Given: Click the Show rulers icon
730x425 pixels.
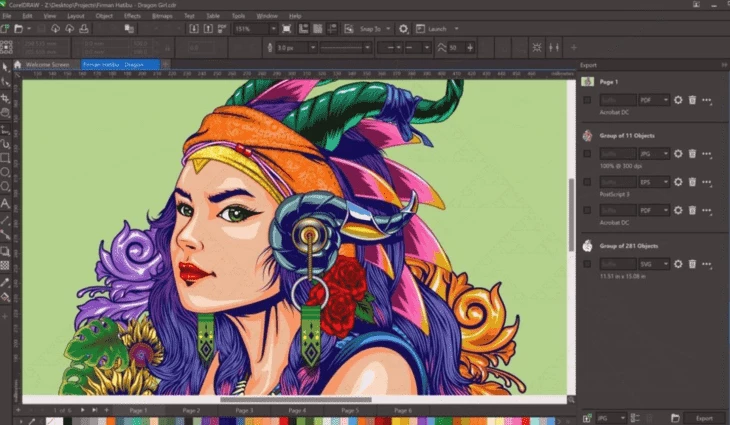Looking at the screenshot, I should [x=304, y=29].
